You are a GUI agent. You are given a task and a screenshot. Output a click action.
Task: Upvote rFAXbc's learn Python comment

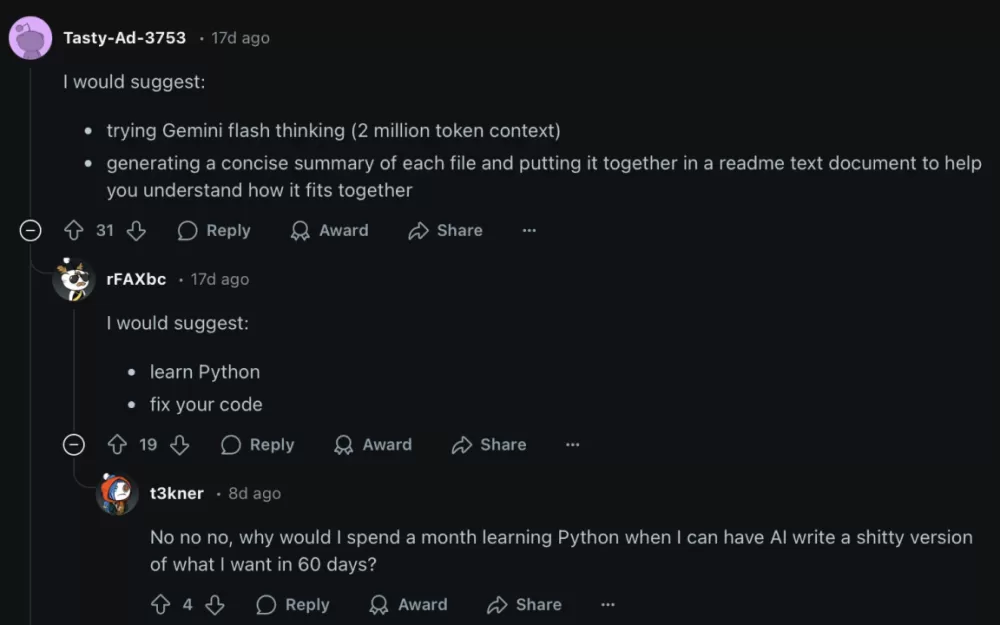[117, 445]
